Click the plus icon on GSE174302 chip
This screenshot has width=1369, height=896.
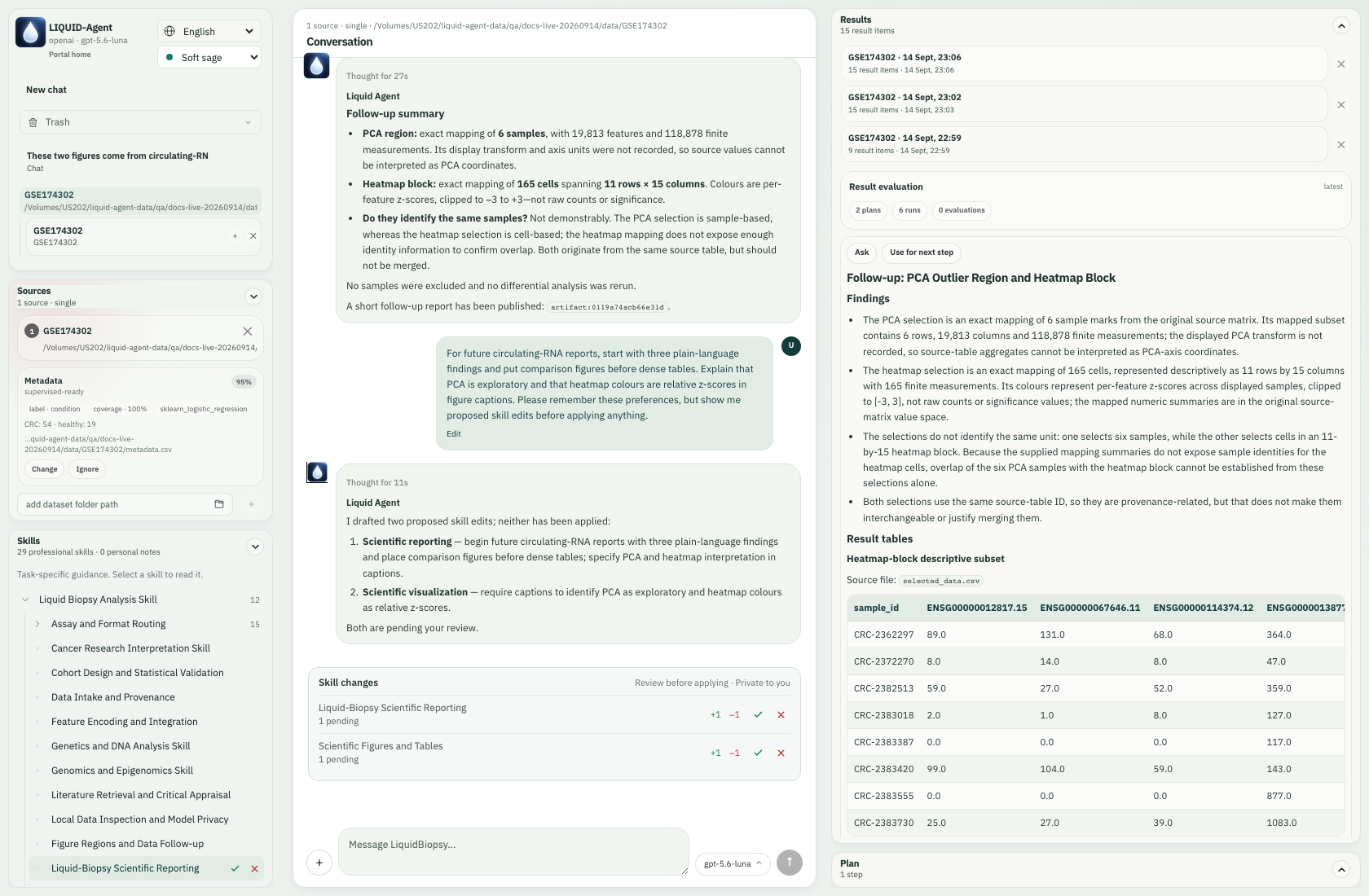(235, 236)
